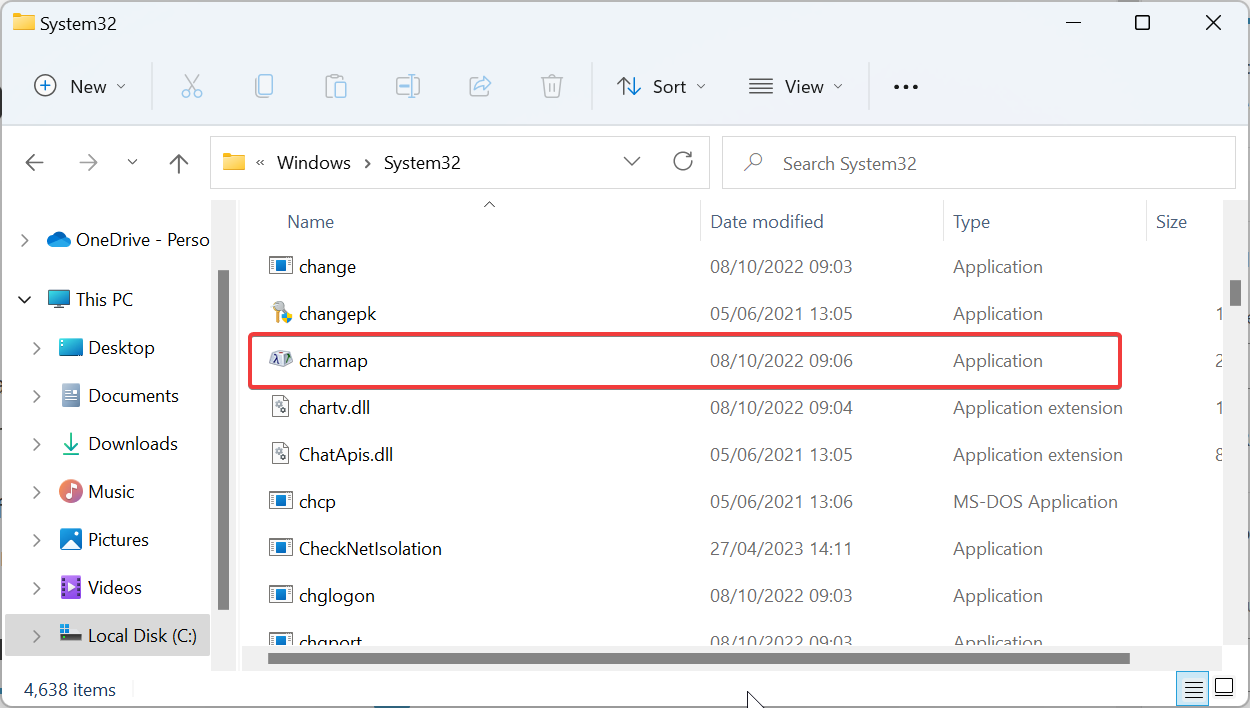Expand the Documents tree node
The width and height of the screenshot is (1250, 708).
[x=37, y=396]
